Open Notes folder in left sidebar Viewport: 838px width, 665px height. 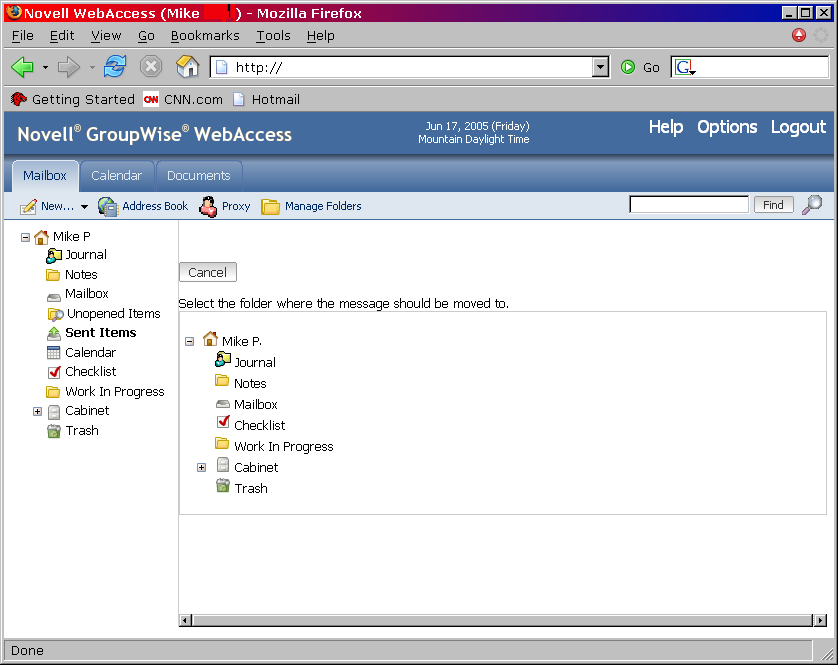[x=81, y=275]
